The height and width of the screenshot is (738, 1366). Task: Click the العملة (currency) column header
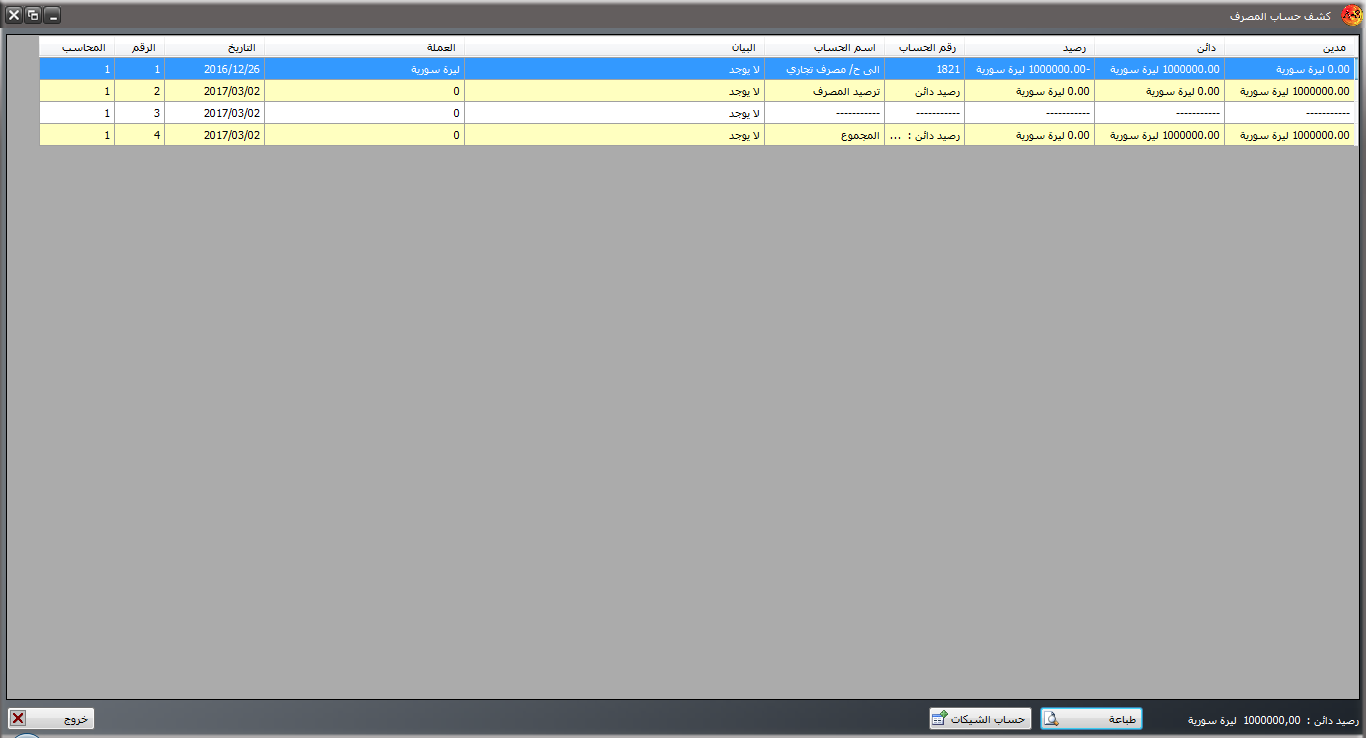[364, 47]
